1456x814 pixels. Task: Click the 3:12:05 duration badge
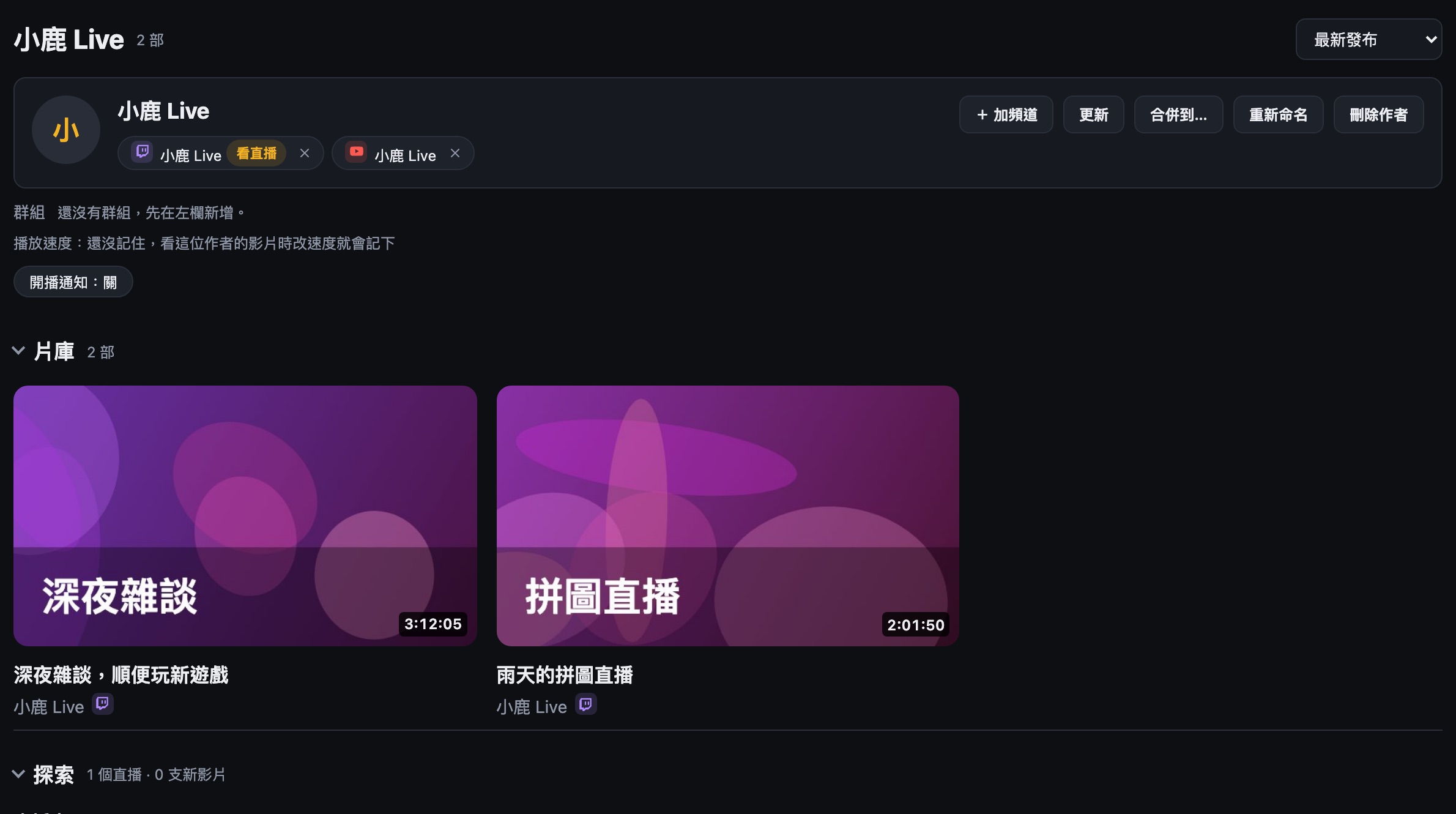(x=433, y=624)
